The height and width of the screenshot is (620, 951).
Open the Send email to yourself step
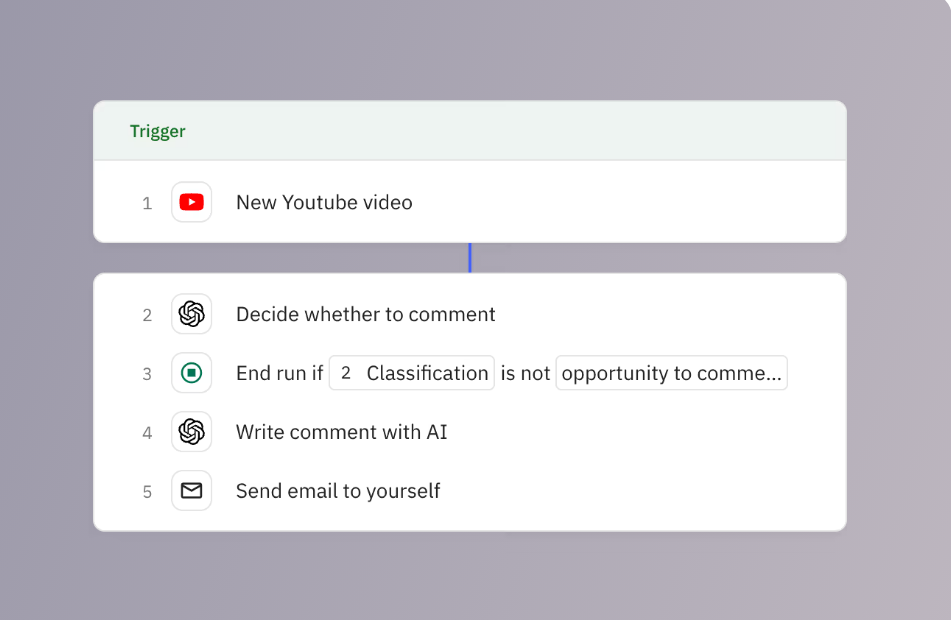click(337, 491)
